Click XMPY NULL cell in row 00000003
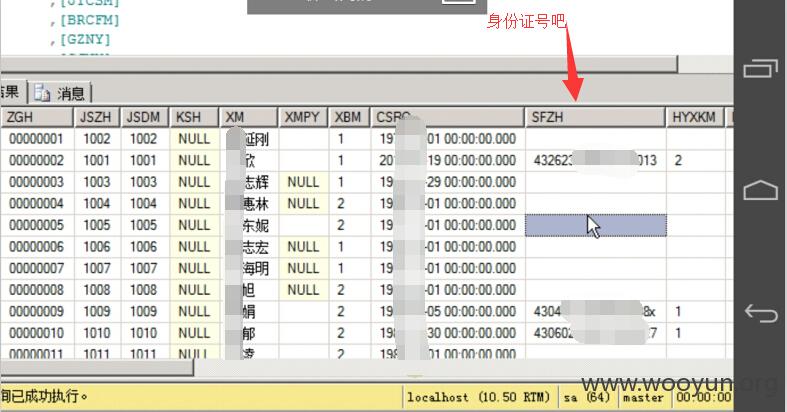Screen dimensions: 787x412 pos(303,182)
